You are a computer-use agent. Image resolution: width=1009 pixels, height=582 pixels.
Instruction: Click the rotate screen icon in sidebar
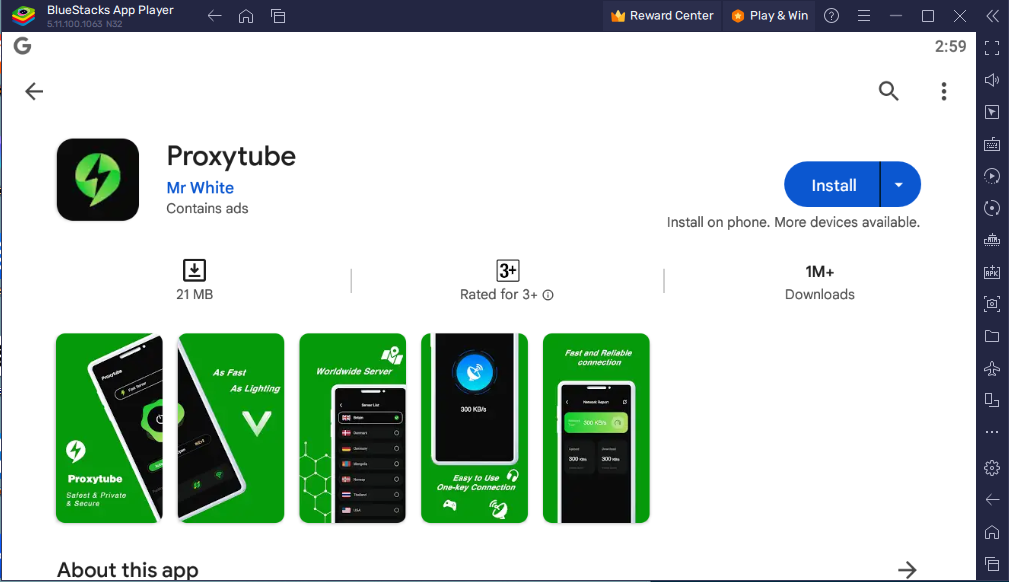tap(992, 400)
